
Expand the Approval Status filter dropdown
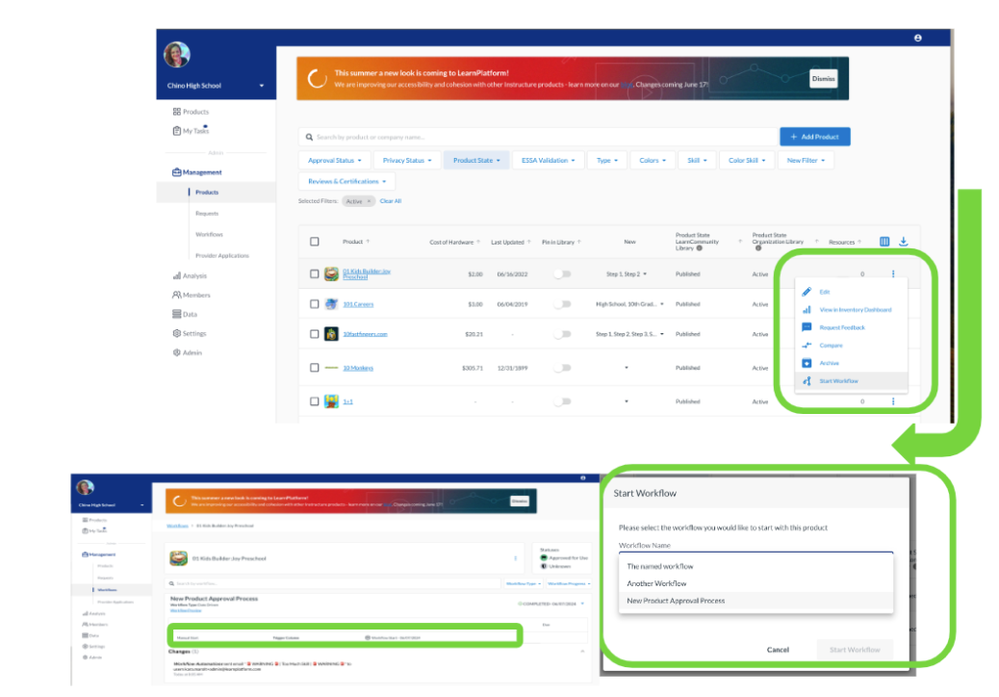tap(334, 160)
